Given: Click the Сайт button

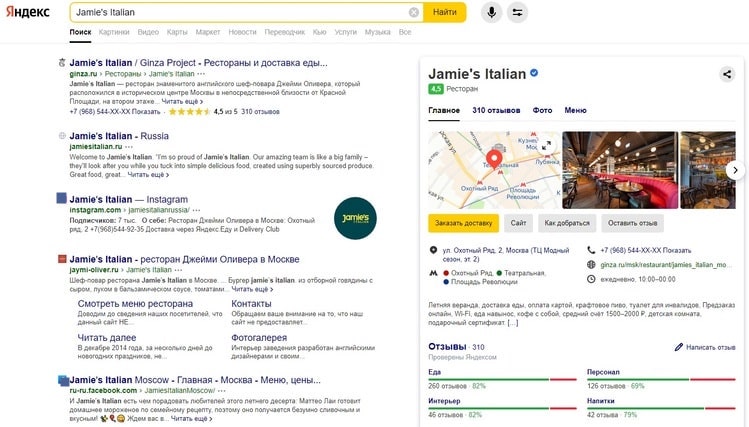Looking at the screenshot, I should coord(518,223).
